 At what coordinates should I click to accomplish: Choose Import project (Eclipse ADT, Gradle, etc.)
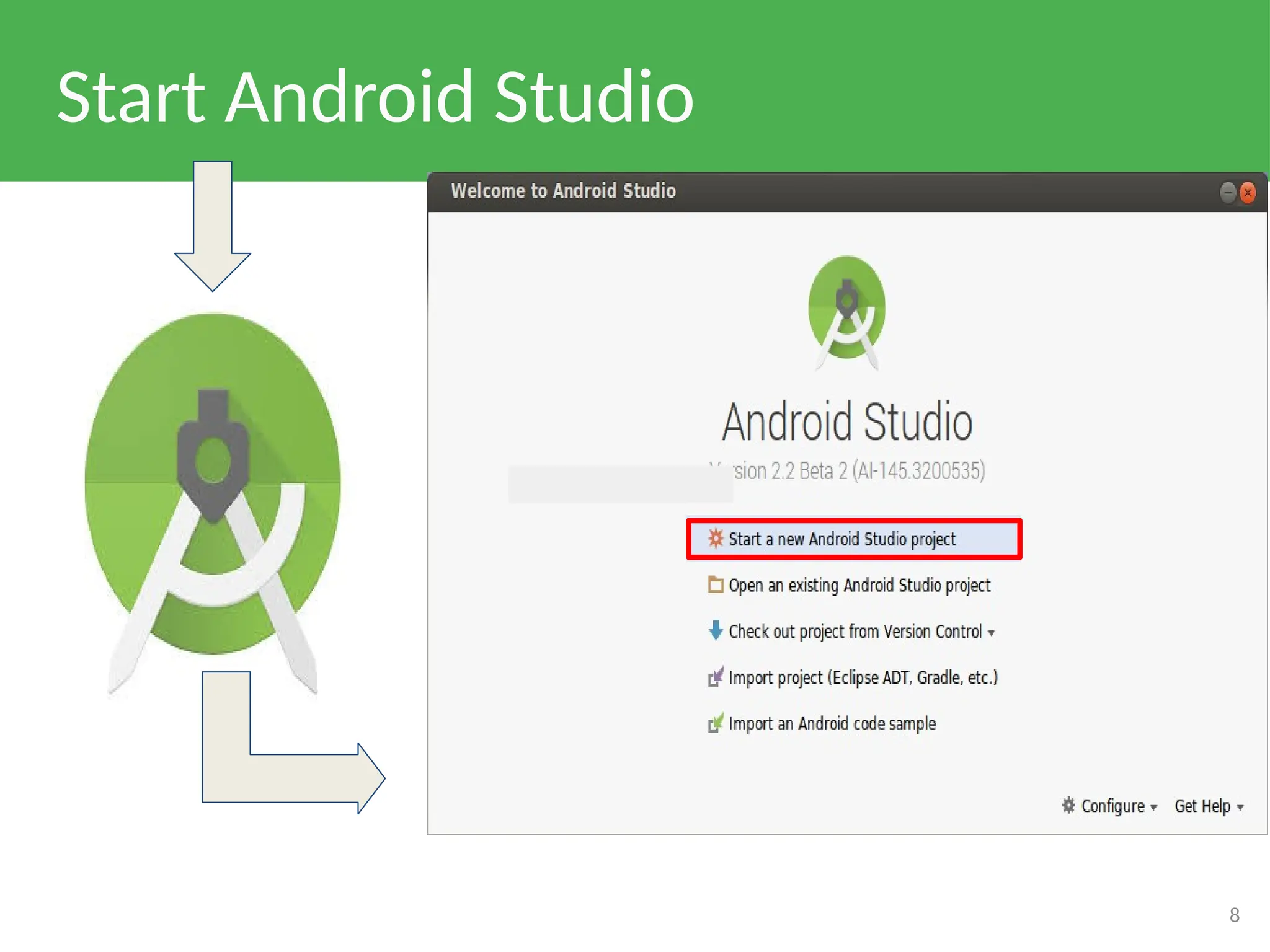pyautogui.click(x=853, y=677)
